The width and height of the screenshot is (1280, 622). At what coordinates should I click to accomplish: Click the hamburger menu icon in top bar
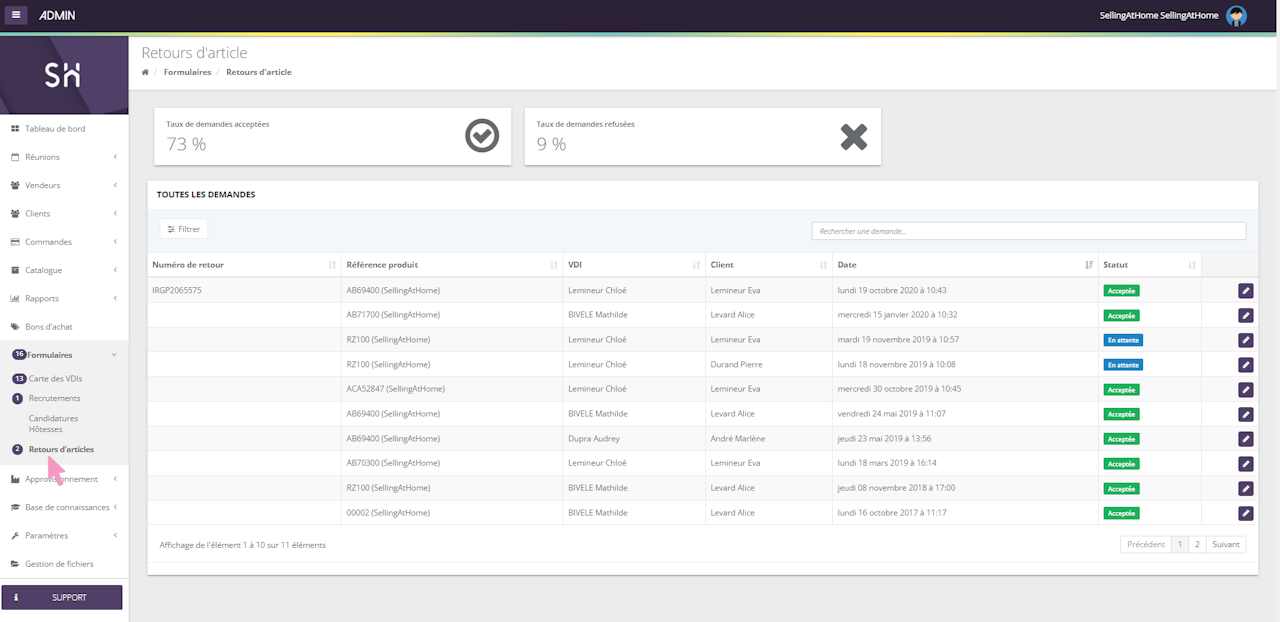pos(18,15)
